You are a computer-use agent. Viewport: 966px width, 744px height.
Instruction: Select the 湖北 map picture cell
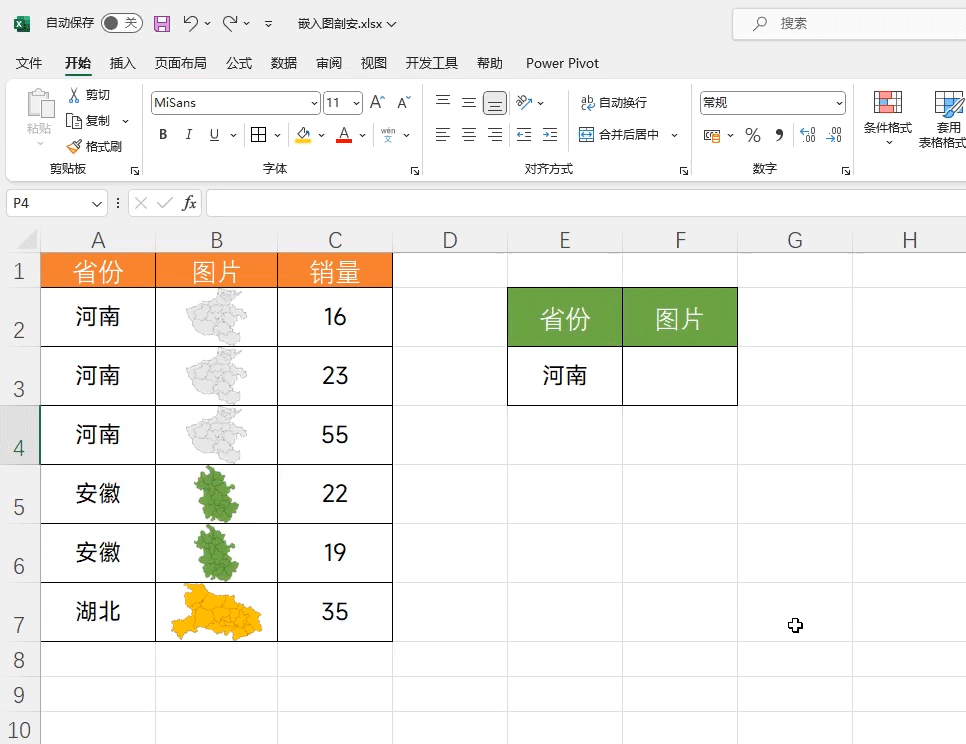tap(216, 612)
